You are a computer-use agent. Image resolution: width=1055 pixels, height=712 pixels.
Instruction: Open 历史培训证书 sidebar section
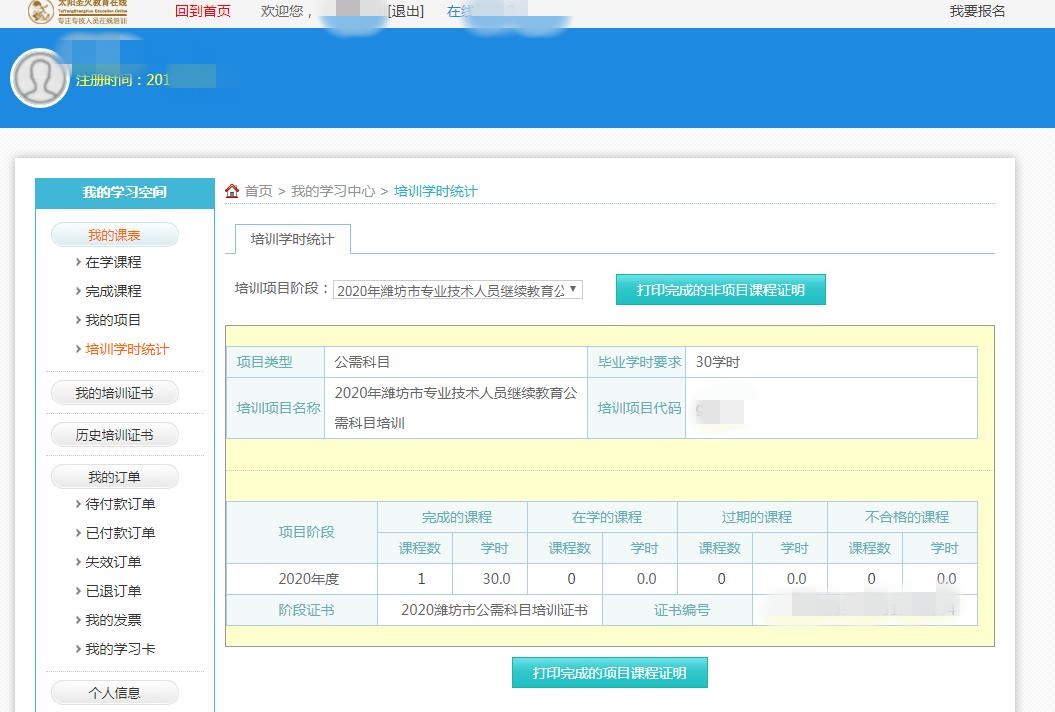point(114,435)
